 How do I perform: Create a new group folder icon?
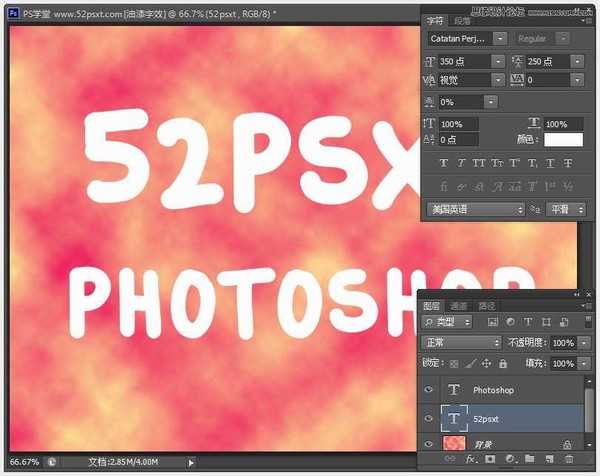tap(529, 458)
